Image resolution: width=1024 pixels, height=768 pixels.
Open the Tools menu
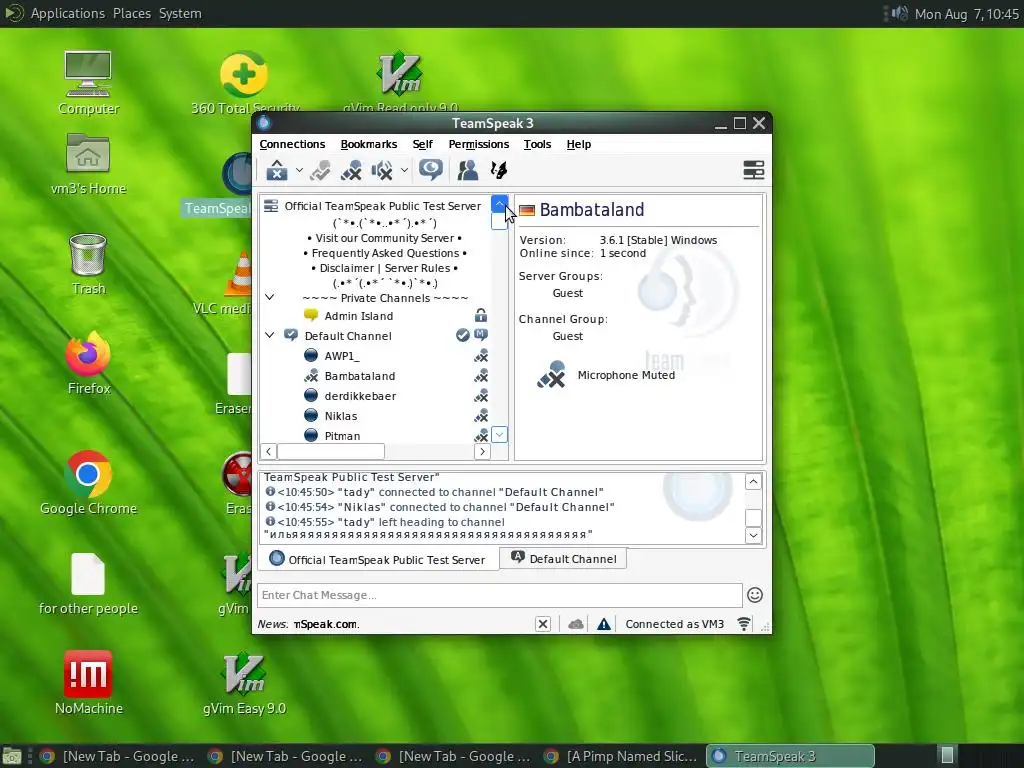pos(537,144)
